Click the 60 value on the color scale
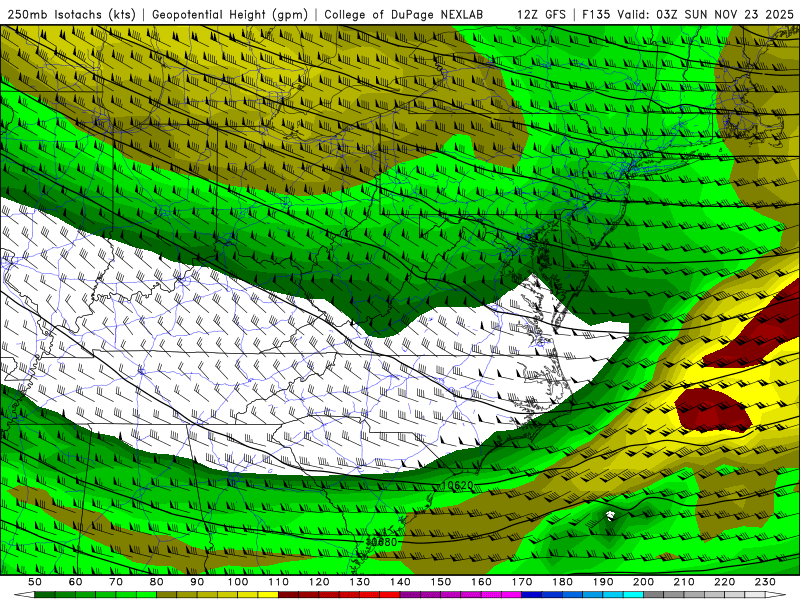This screenshot has width=800, height=600. (x=76, y=582)
